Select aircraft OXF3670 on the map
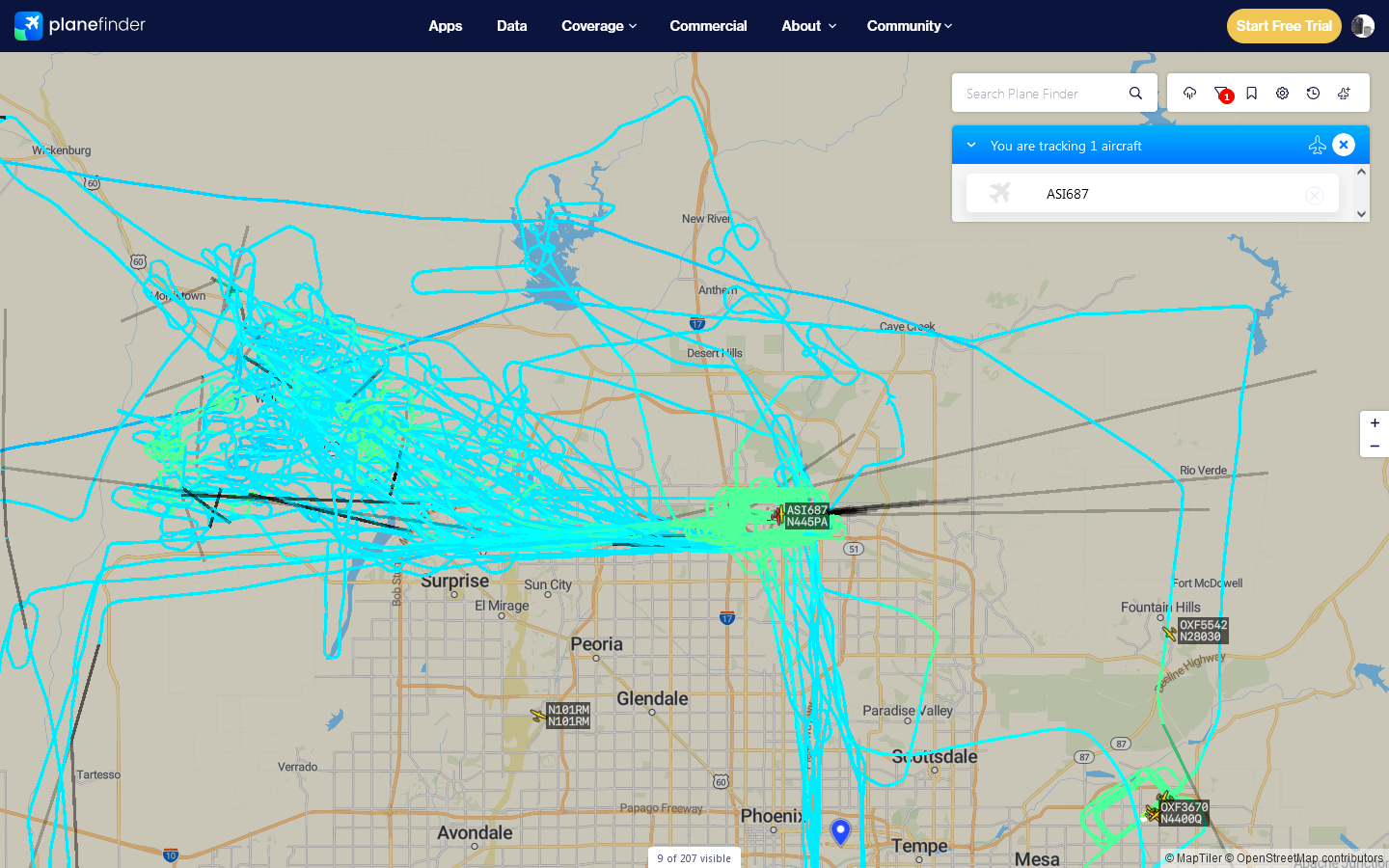Image resolution: width=1389 pixels, height=868 pixels. (1152, 813)
